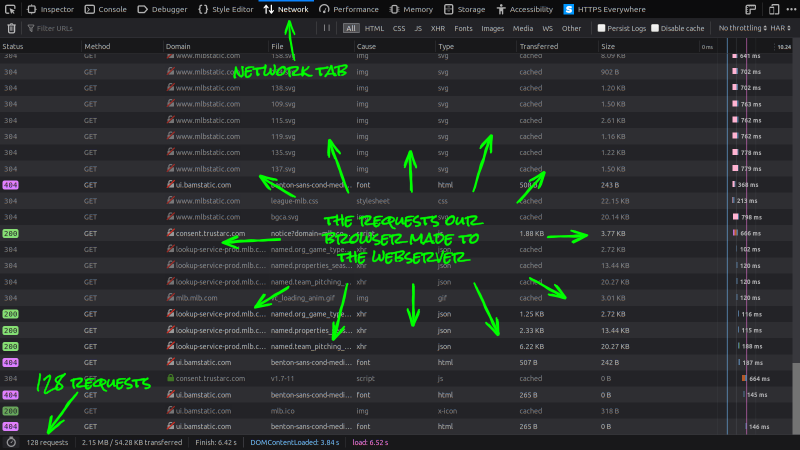Select the mlb.ico request row
The width and height of the screenshot is (800, 450).
(x=396, y=411)
